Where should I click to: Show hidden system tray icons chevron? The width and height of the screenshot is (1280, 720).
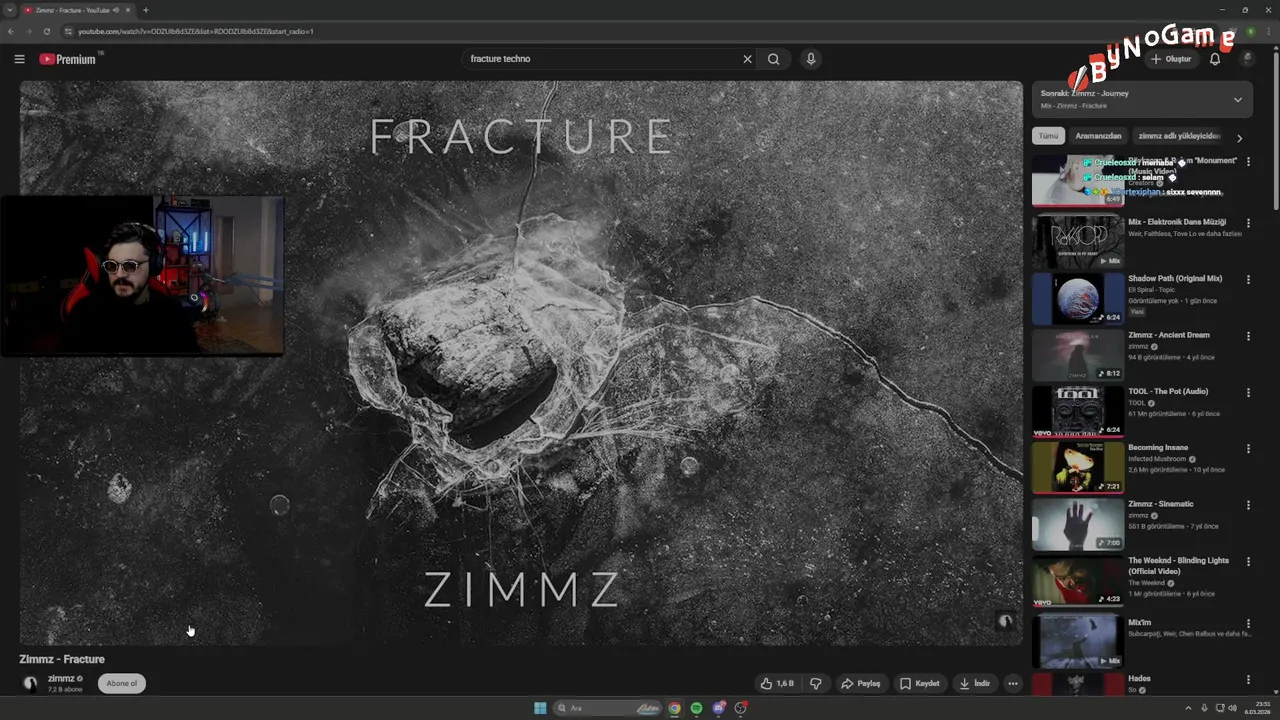pos(1189,708)
